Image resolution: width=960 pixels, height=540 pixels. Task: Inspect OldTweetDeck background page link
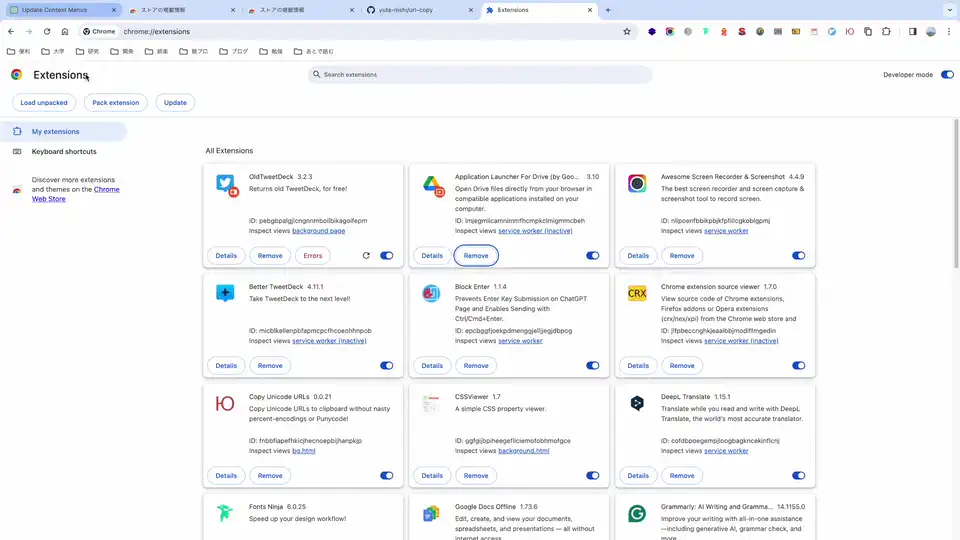click(318, 231)
